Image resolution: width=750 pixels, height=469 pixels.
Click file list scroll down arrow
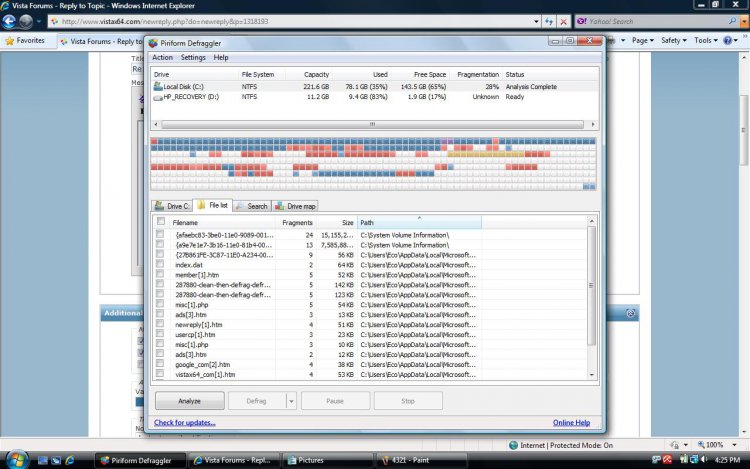592,375
